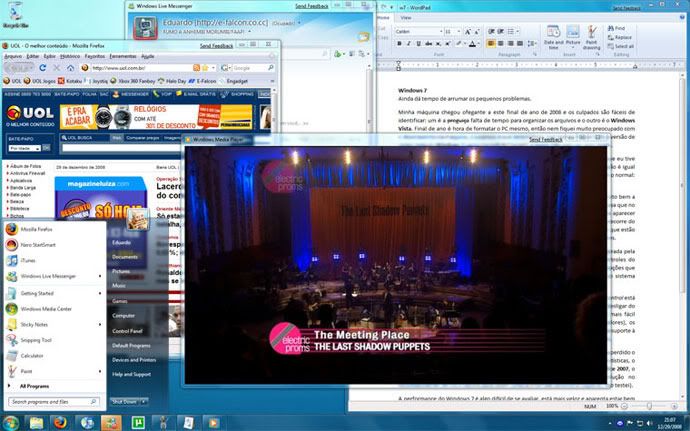The height and width of the screenshot is (431, 690).
Task: Toggle left text alignment in WordPad
Action: pos(490,44)
